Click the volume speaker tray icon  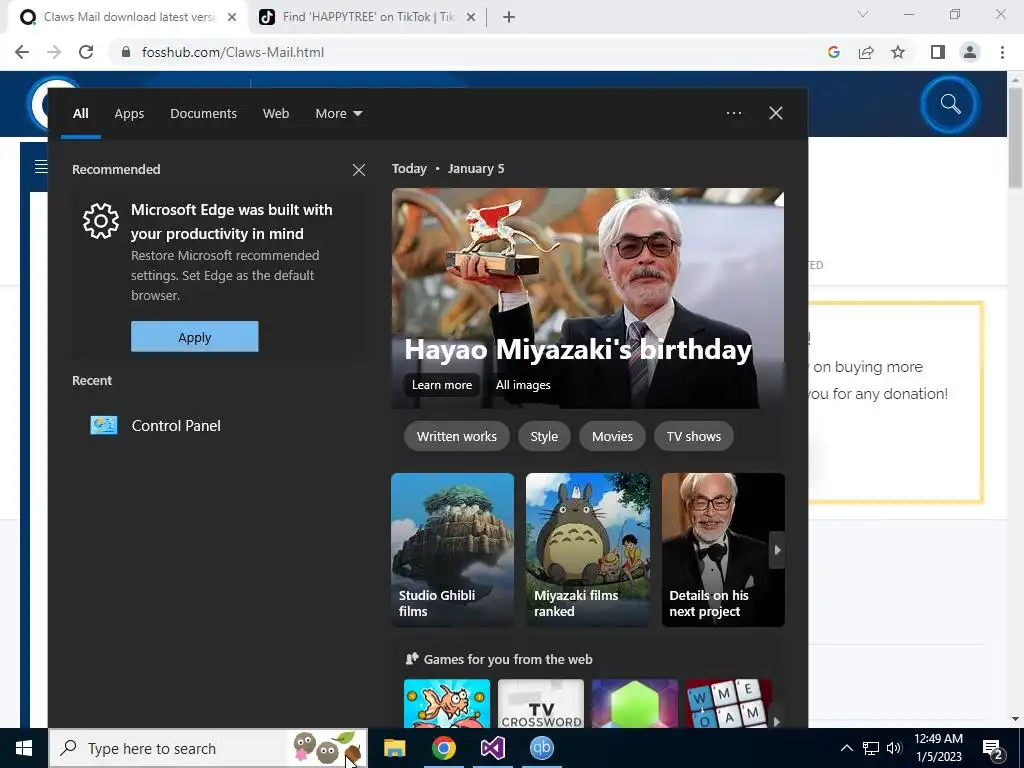point(894,748)
